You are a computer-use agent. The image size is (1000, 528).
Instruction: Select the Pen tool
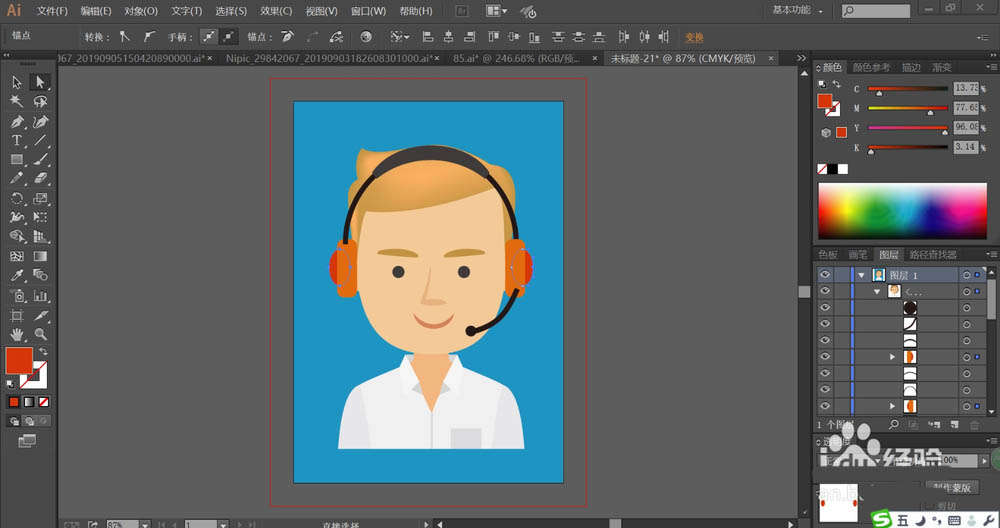[17, 121]
